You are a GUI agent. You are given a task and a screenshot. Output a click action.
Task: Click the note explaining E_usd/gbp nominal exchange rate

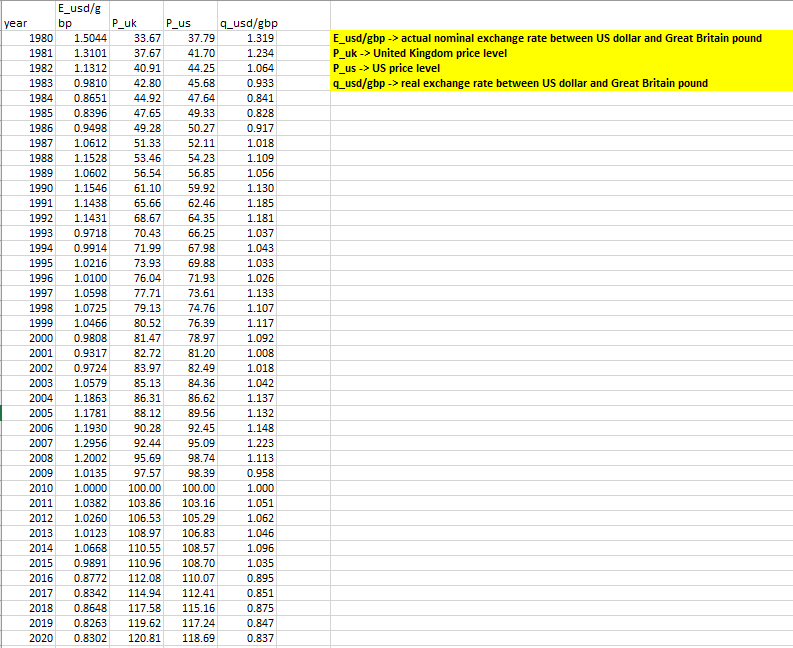(547, 38)
